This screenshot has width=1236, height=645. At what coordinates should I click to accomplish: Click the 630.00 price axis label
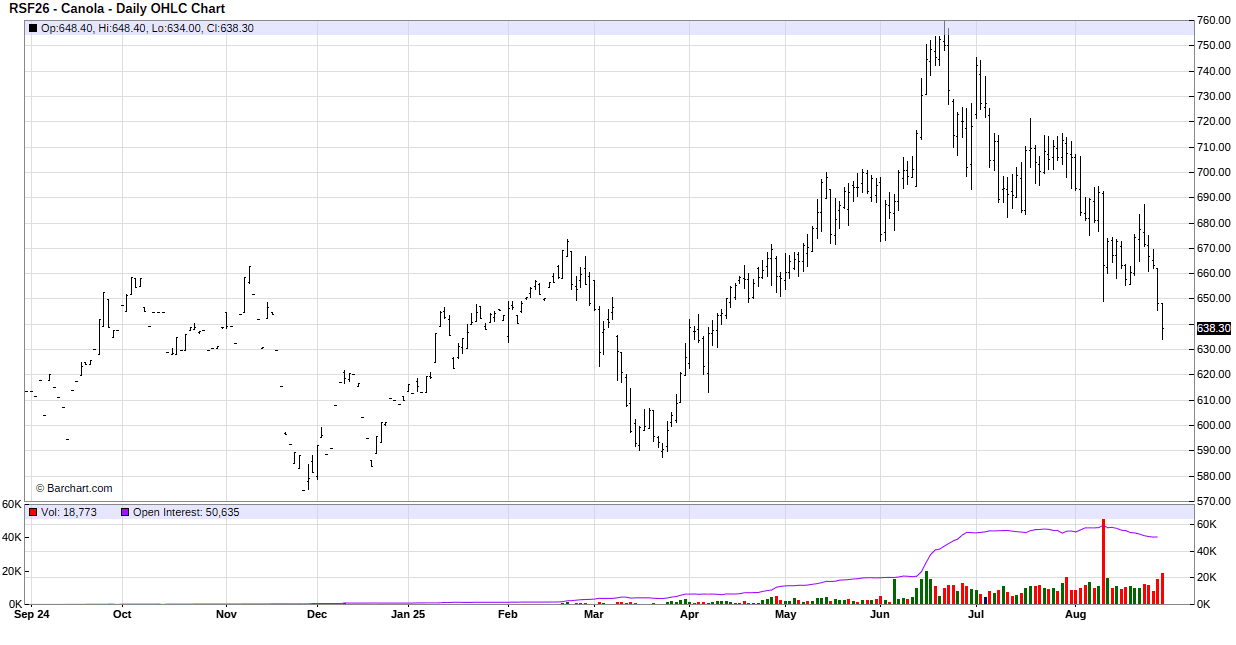[x=1213, y=349]
